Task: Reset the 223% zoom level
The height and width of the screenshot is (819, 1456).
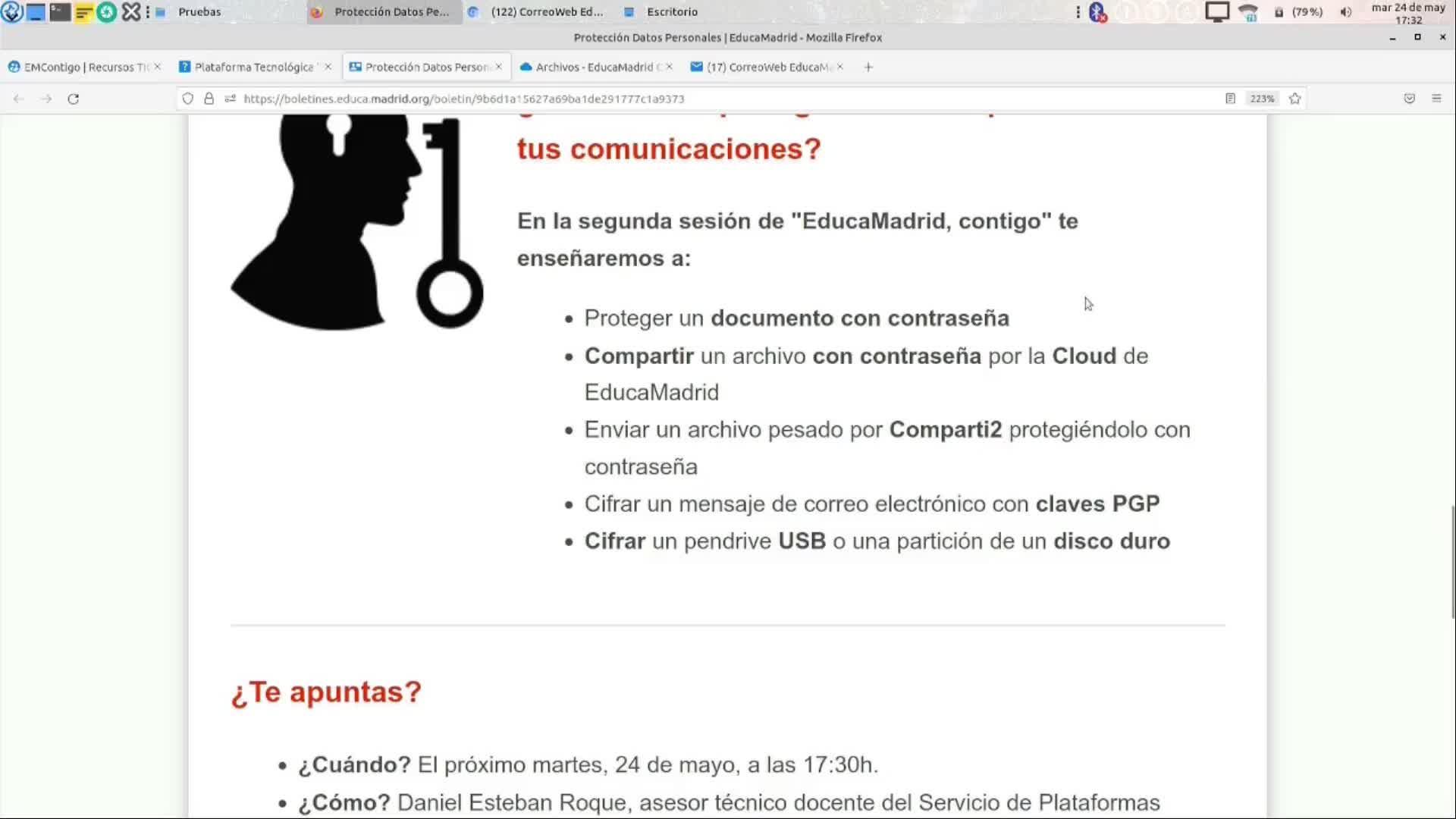Action: pos(1262,99)
